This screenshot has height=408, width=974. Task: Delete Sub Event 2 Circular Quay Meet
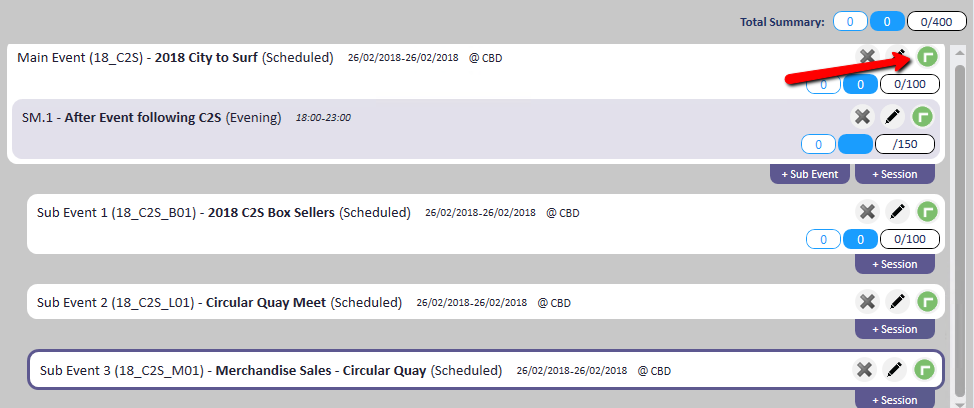(867, 301)
